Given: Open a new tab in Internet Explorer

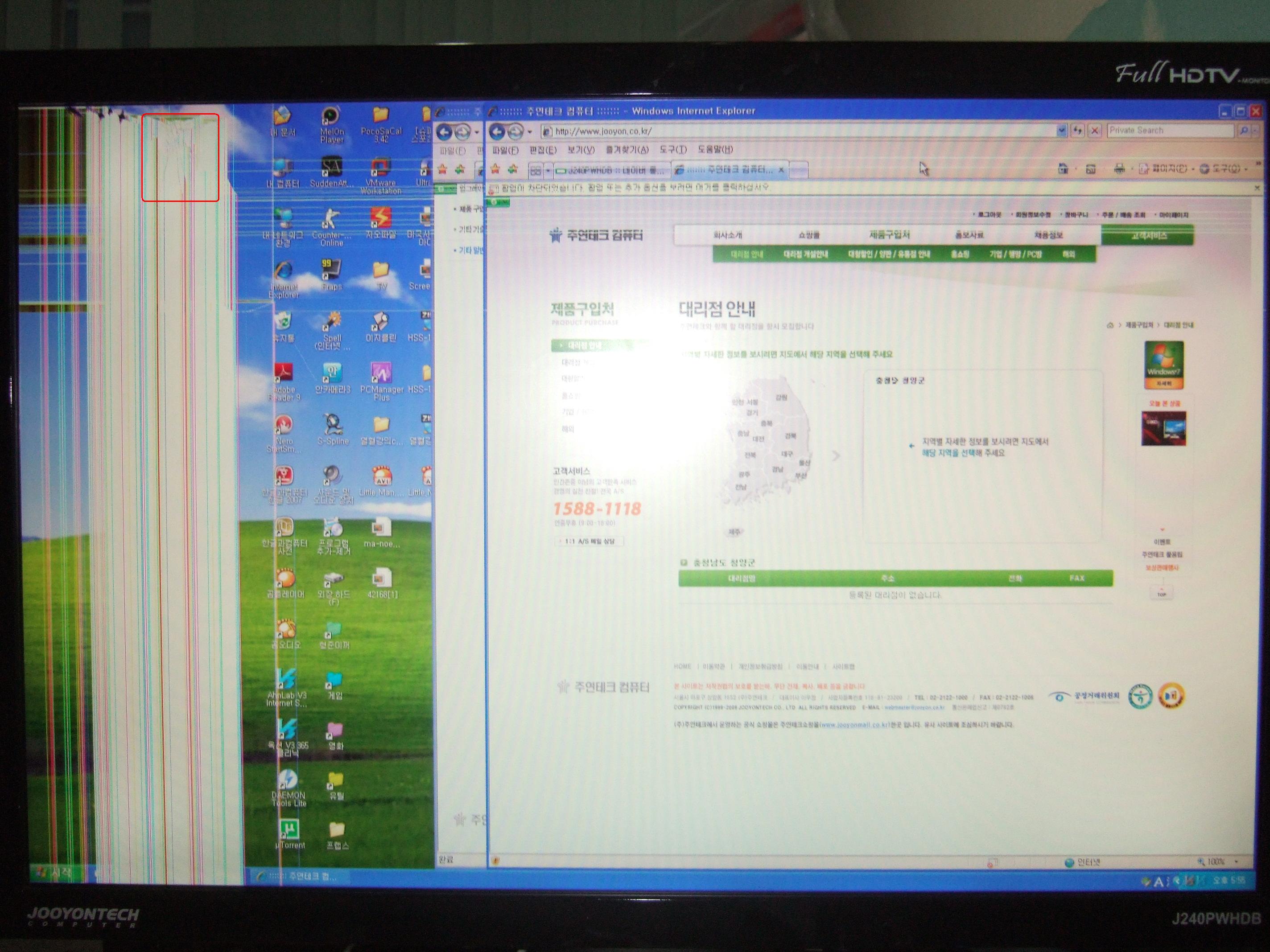Looking at the screenshot, I should coord(799,170).
